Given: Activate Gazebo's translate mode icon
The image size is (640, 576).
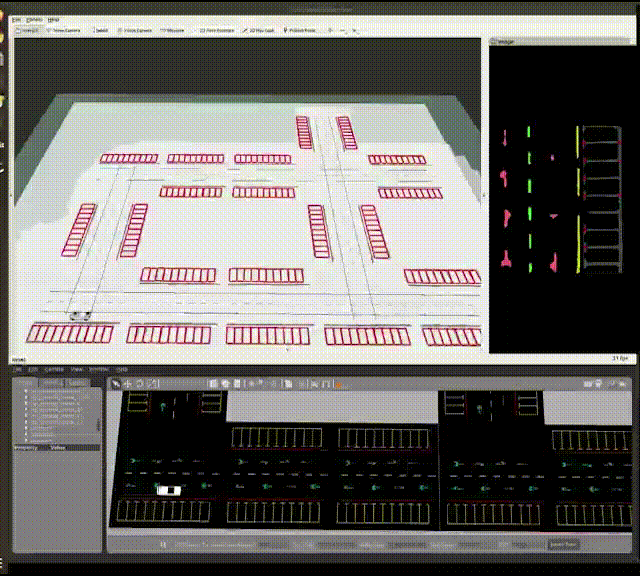Looking at the screenshot, I should [128, 383].
